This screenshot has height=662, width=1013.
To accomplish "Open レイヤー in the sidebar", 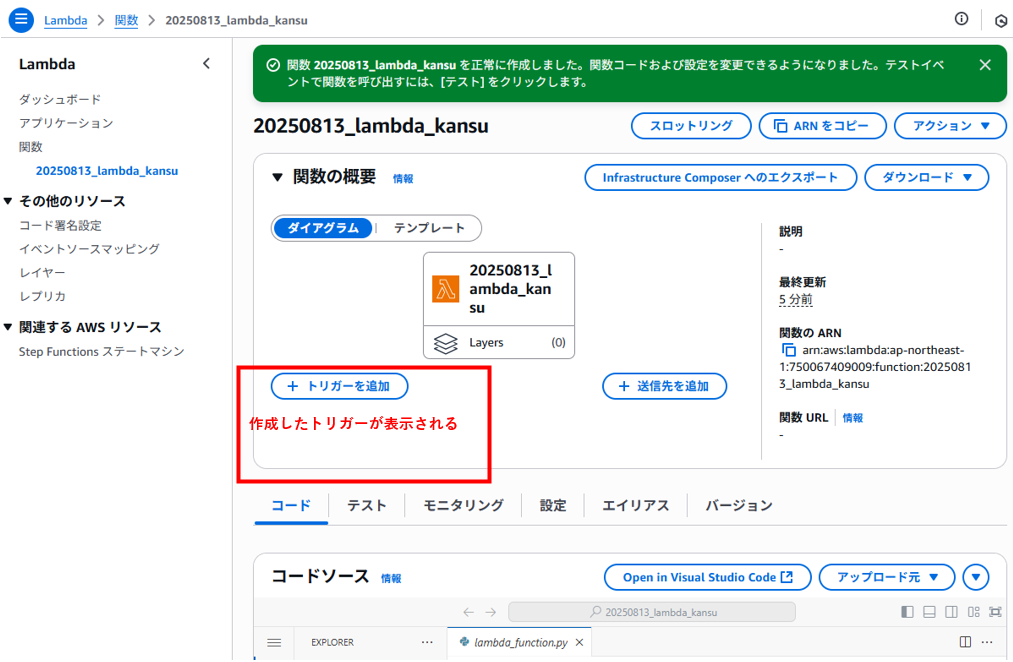I will tap(42, 273).
